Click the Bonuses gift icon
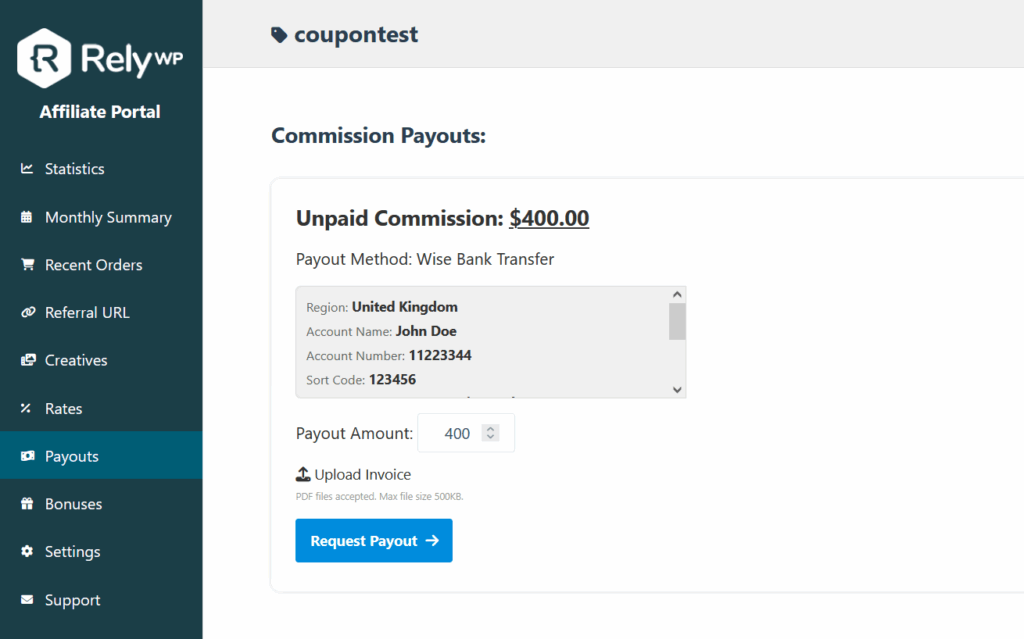 (x=27, y=504)
